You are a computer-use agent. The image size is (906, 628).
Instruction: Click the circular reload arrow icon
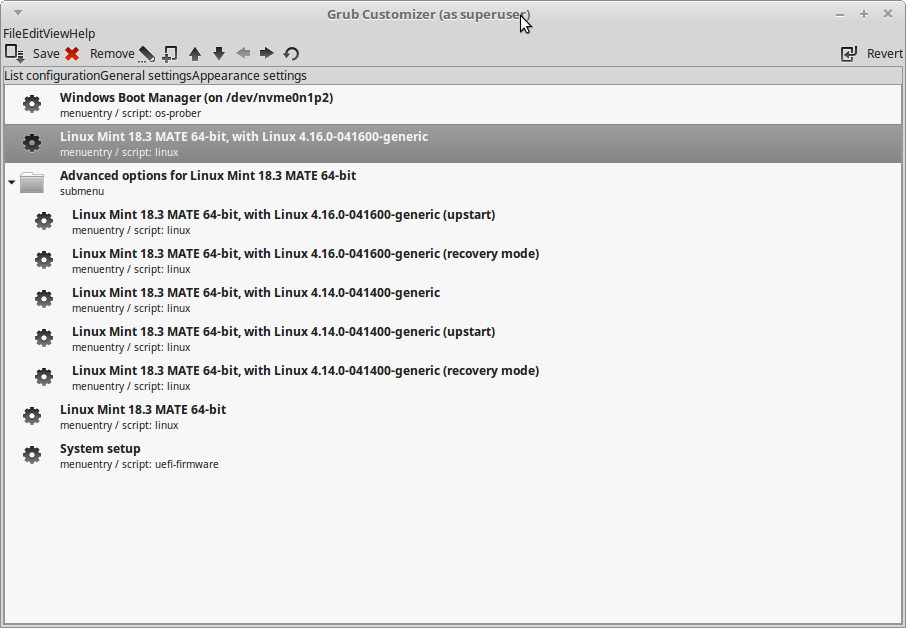pos(291,54)
